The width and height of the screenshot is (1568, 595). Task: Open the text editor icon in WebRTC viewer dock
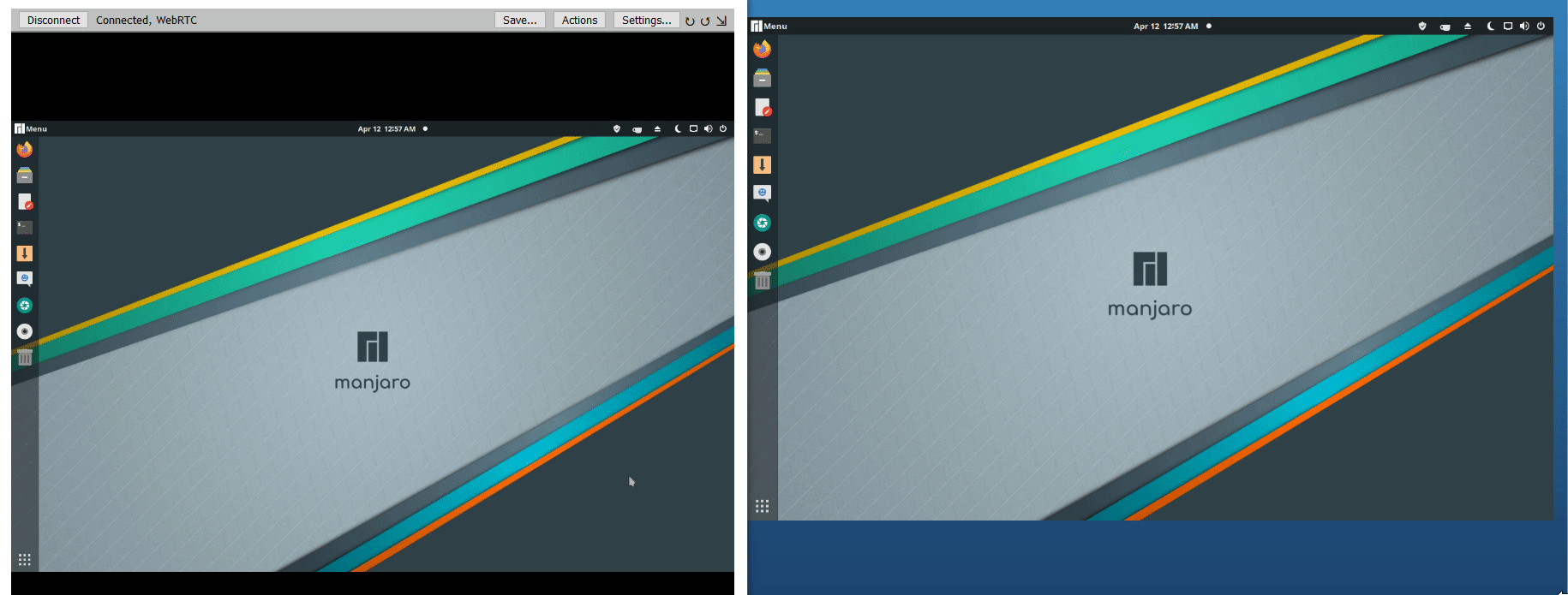tap(25, 201)
